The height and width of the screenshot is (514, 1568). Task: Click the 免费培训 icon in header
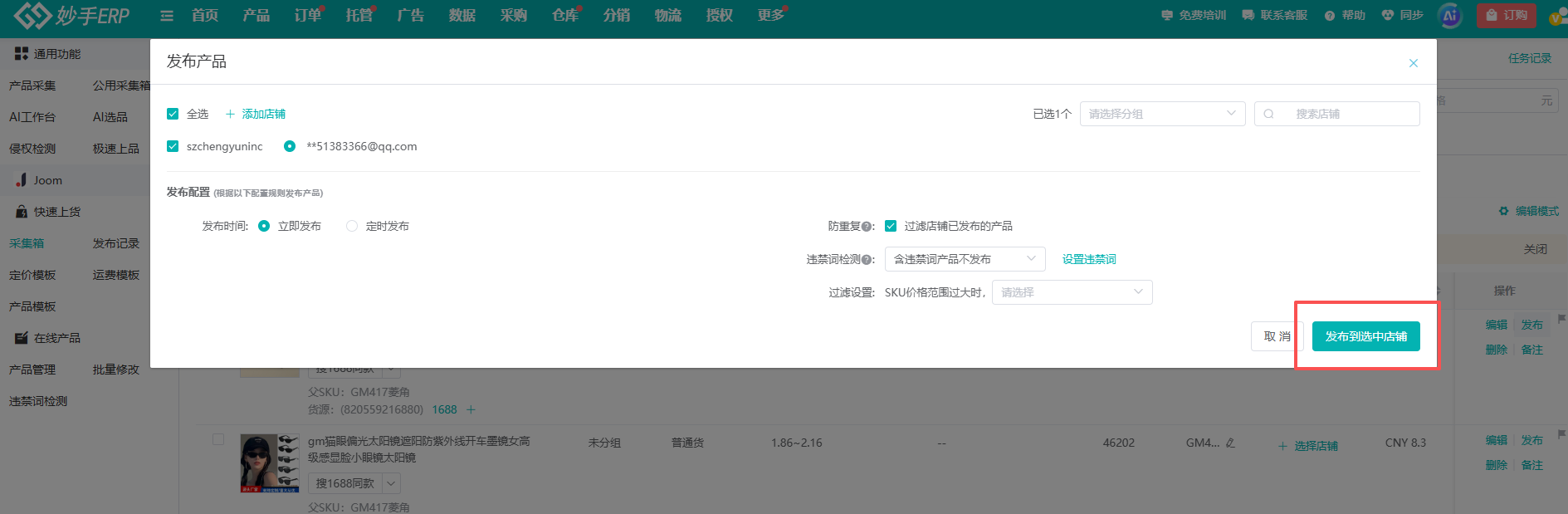[x=1167, y=16]
